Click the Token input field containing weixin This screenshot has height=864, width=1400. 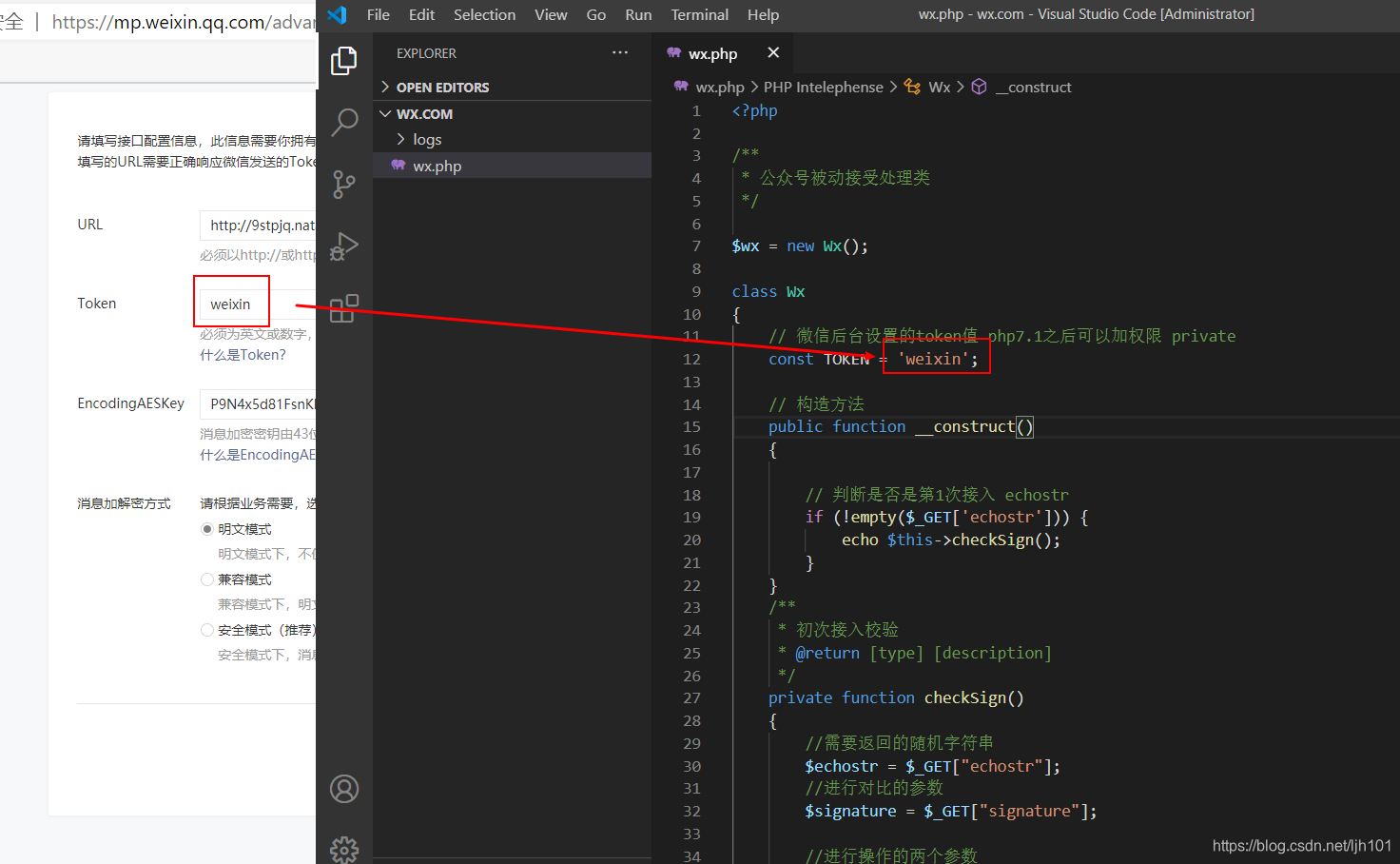tap(258, 304)
